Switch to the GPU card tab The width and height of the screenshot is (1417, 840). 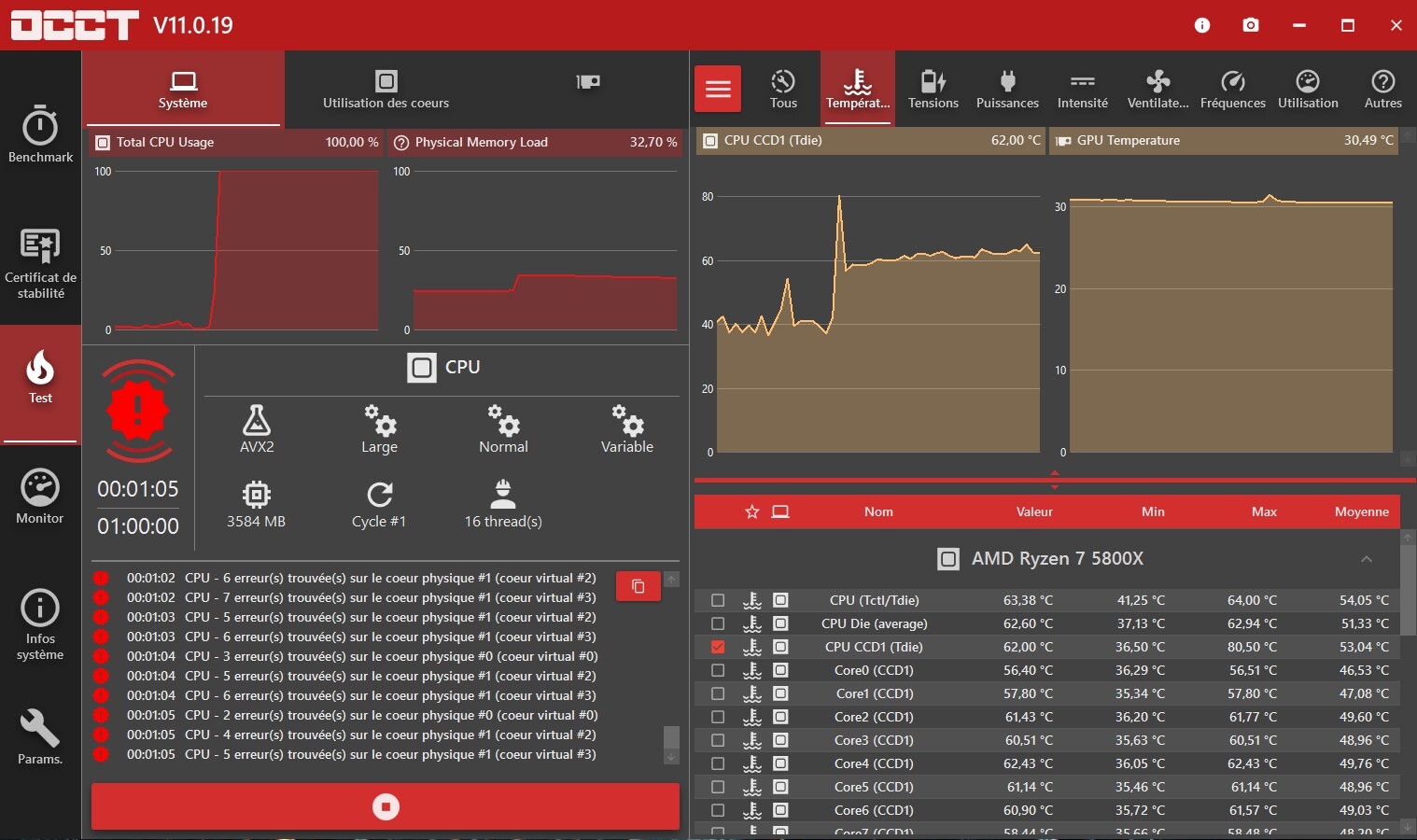588,82
